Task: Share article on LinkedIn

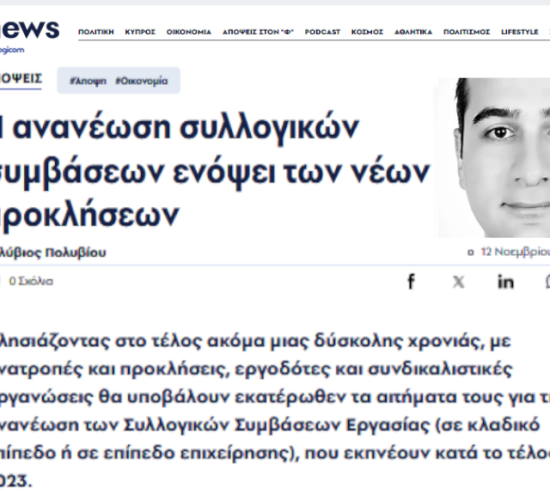Action: click(x=505, y=282)
